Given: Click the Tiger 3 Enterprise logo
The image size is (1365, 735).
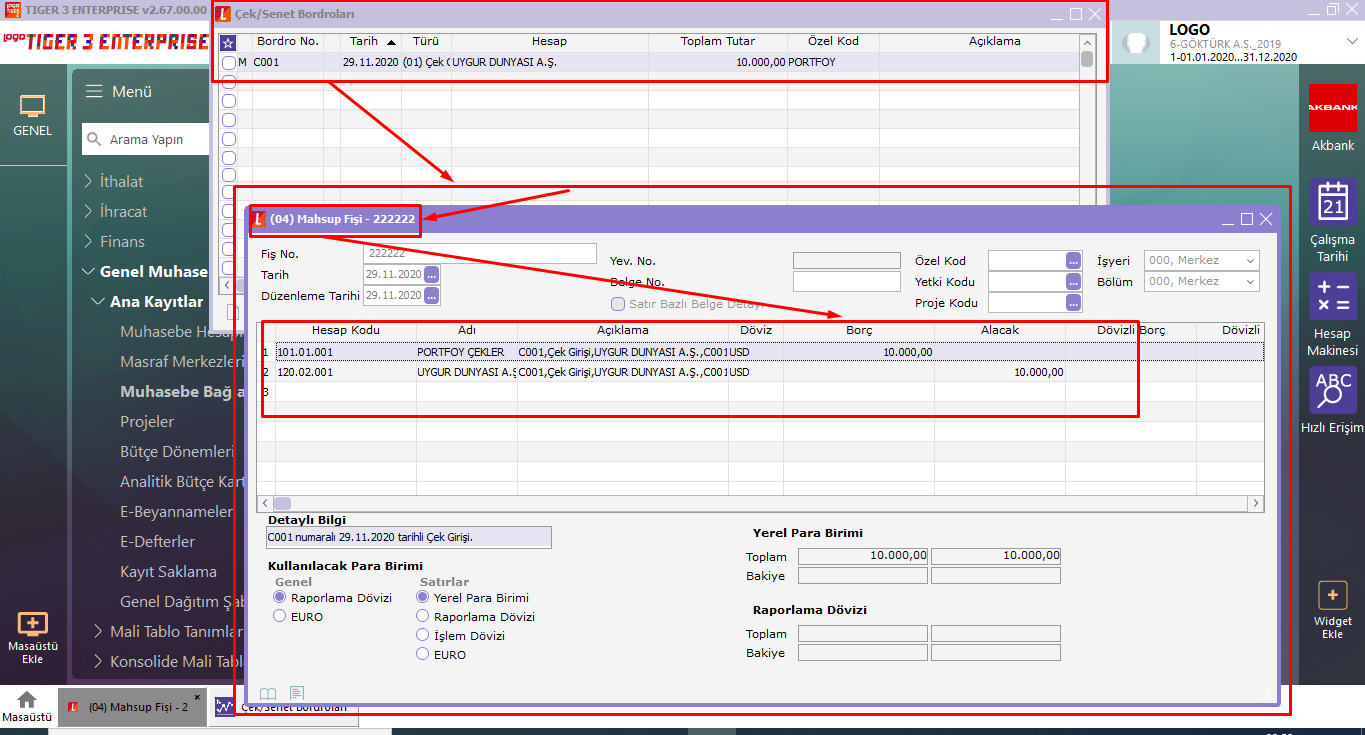Looking at the screenshot, I should (x=105, y=41).
